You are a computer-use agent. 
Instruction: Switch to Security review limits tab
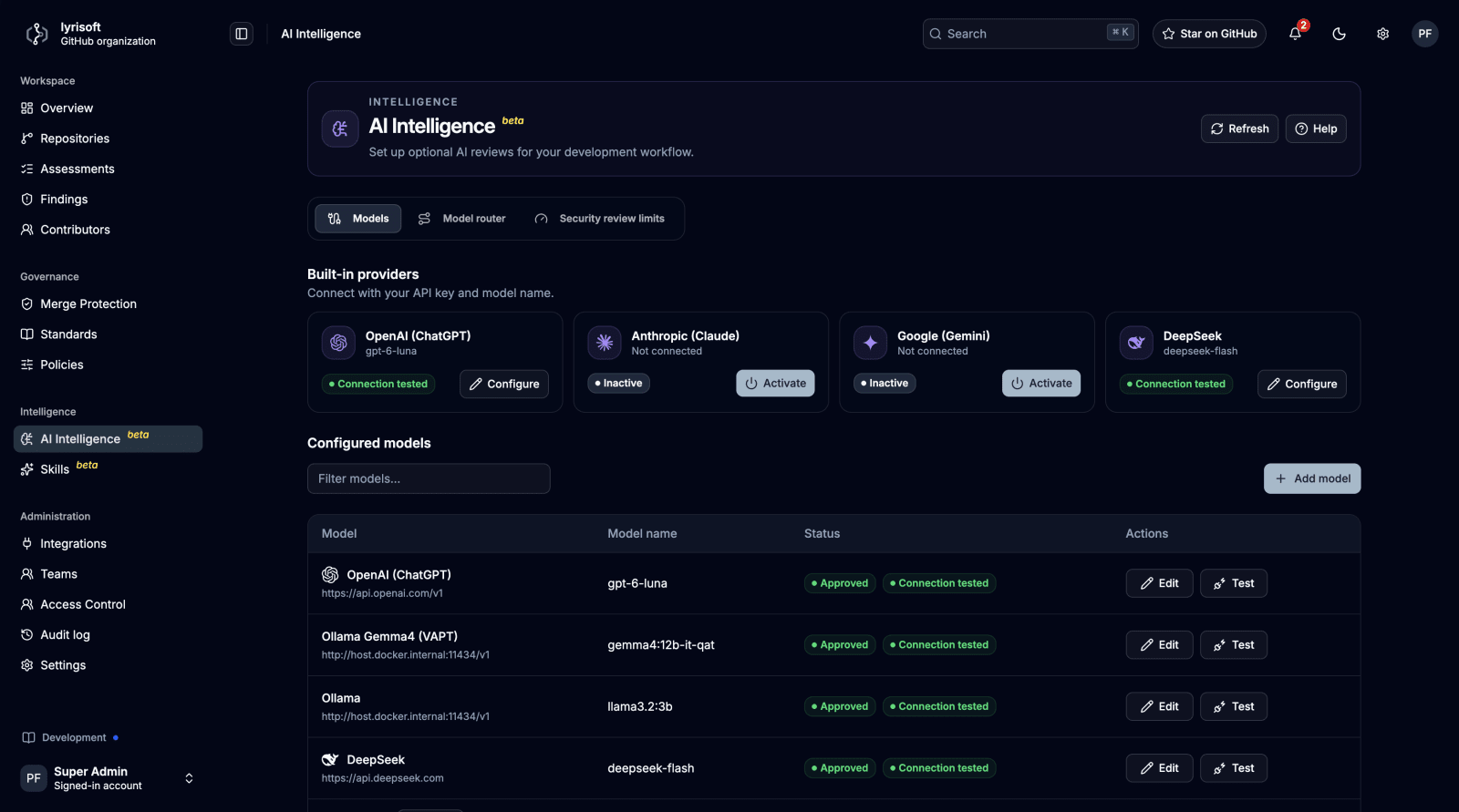tap(600, 219)
